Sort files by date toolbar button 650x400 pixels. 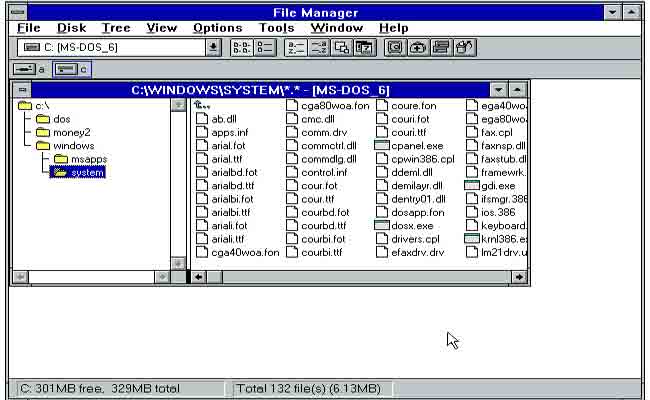(364, 48)
